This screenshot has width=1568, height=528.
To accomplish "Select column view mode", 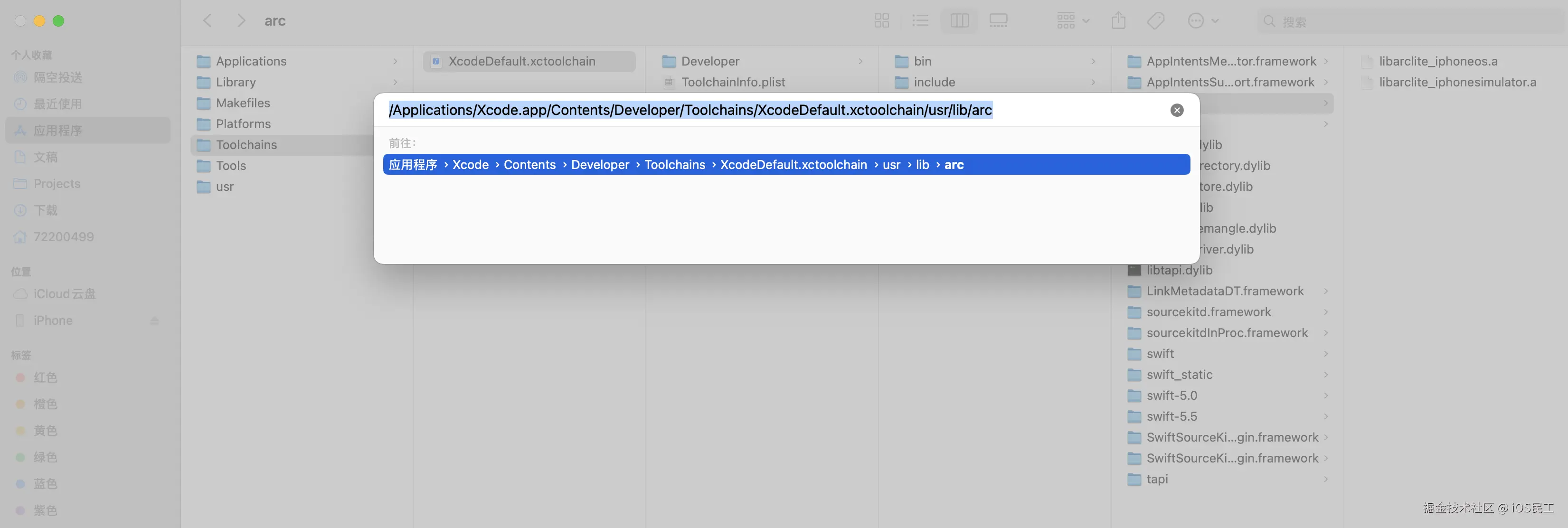I will [x=959, y=21].
